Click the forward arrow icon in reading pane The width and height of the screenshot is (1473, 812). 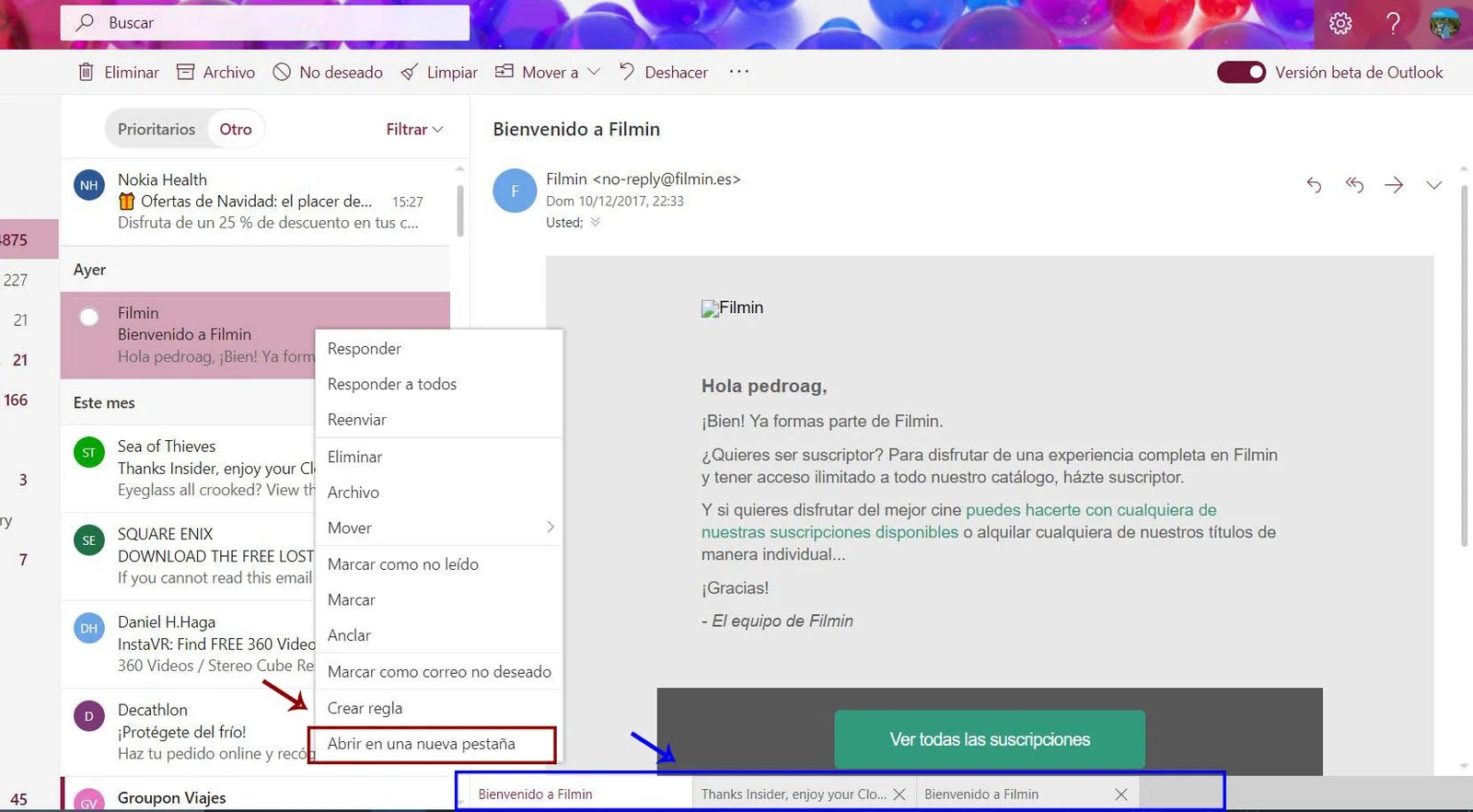tap(1394, 185)
